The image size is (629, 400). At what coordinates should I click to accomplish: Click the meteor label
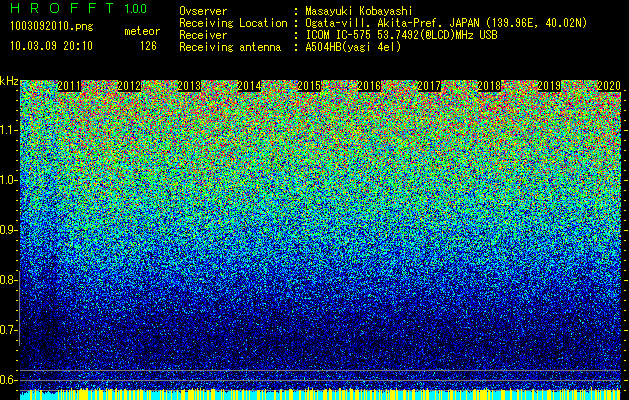click(x=142, y=31)
